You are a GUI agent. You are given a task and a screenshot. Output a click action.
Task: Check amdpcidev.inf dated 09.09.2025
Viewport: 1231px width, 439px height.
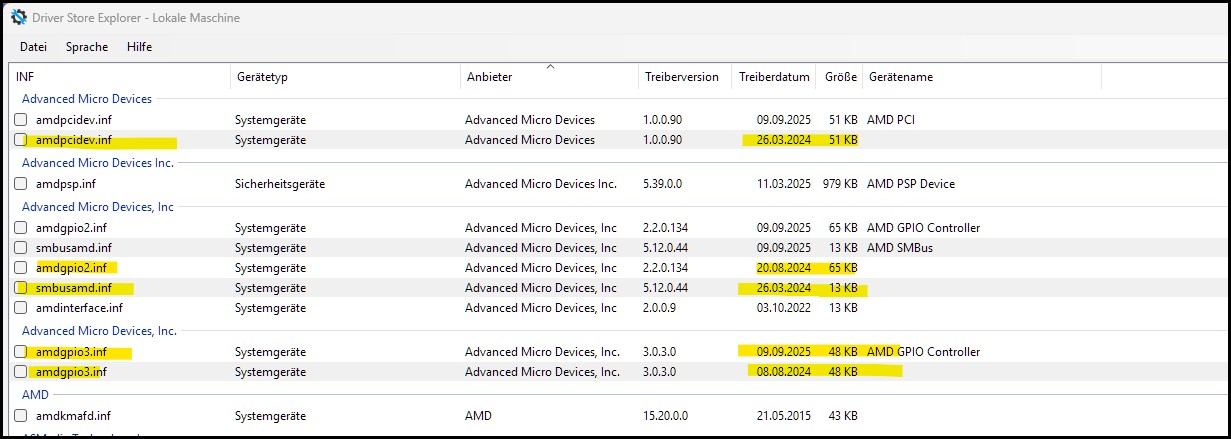(21, 120)
